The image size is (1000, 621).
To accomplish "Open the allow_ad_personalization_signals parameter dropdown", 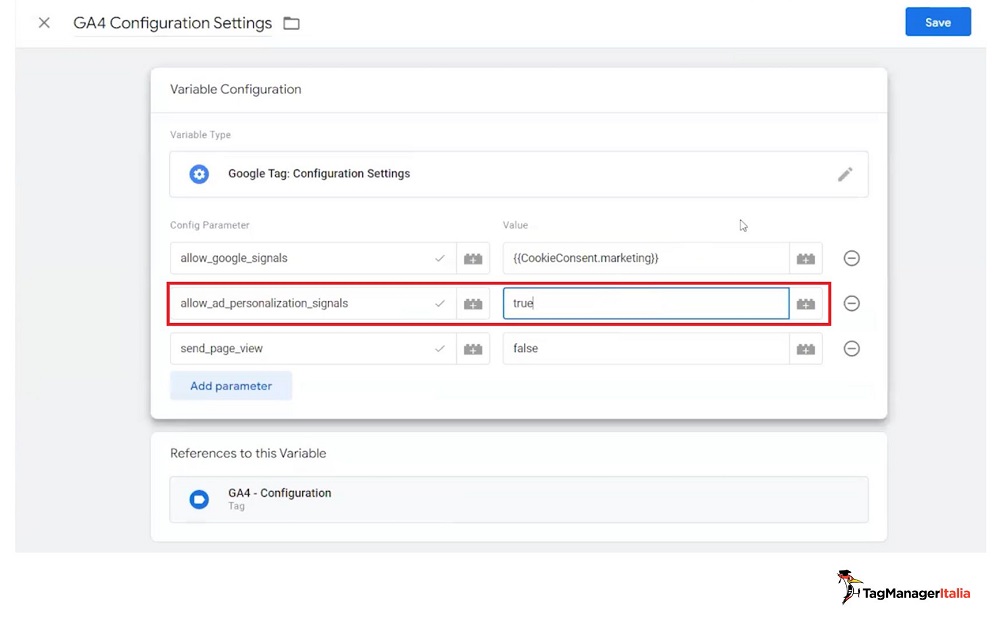I will coord(313,303).
